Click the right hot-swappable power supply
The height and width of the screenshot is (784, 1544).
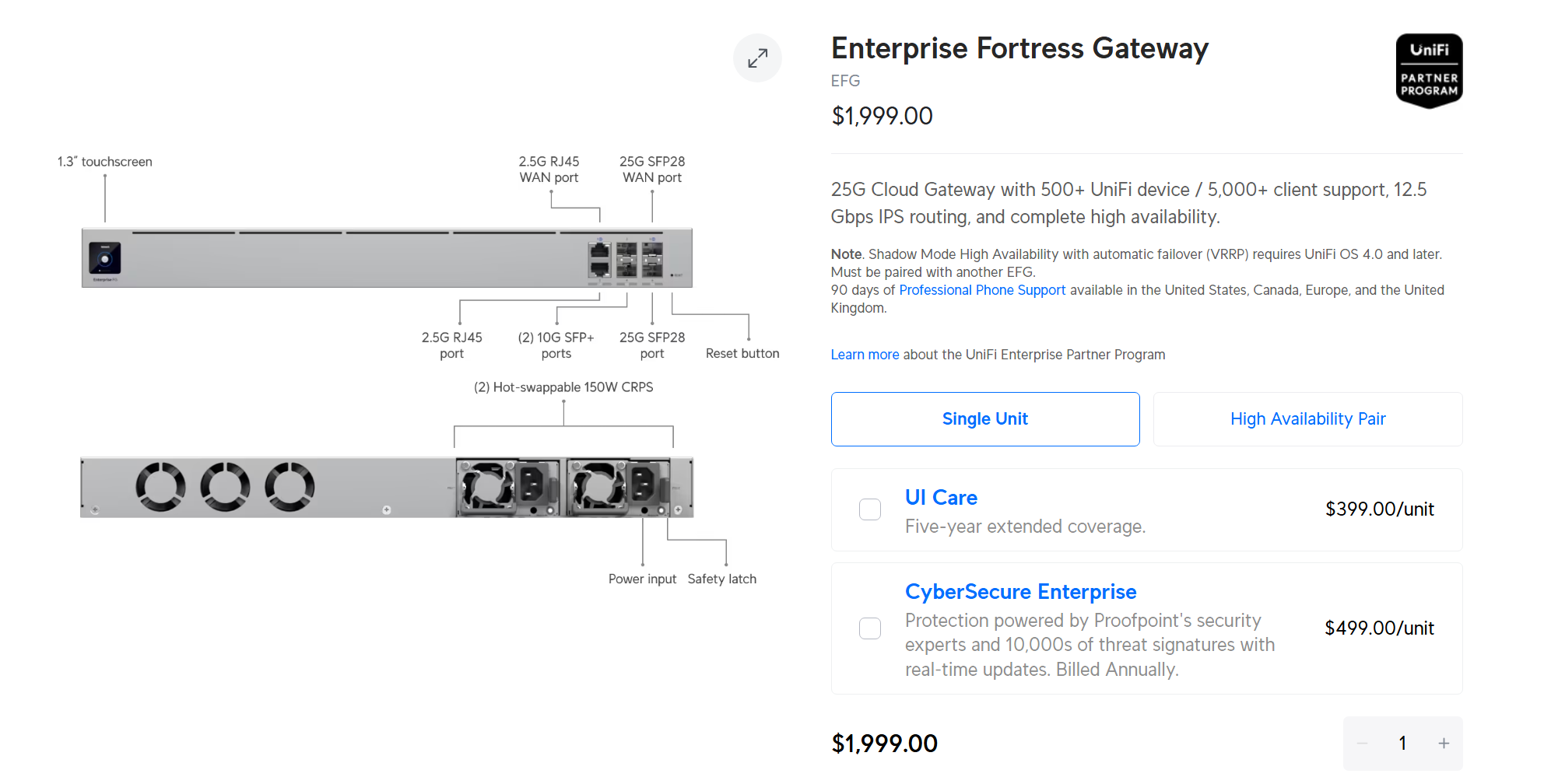618,488
